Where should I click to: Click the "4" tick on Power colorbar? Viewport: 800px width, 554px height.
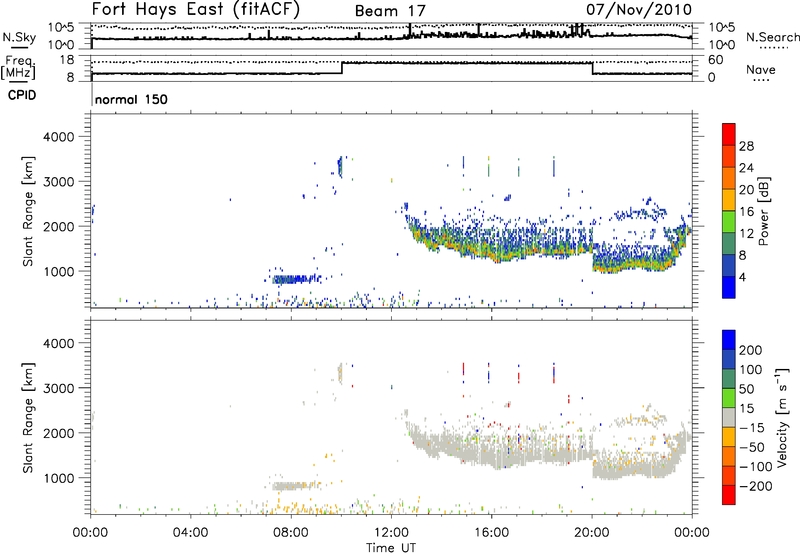743,277
